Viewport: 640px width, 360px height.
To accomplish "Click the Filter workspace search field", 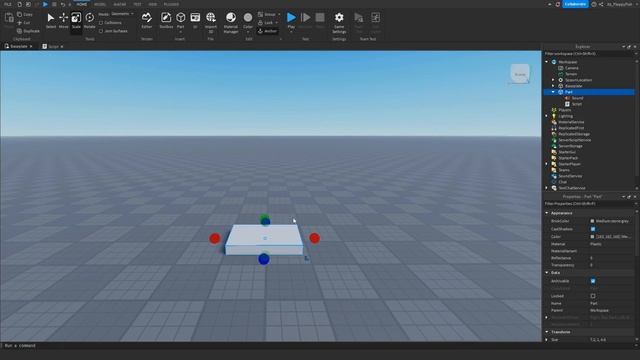I will (588, 53).
